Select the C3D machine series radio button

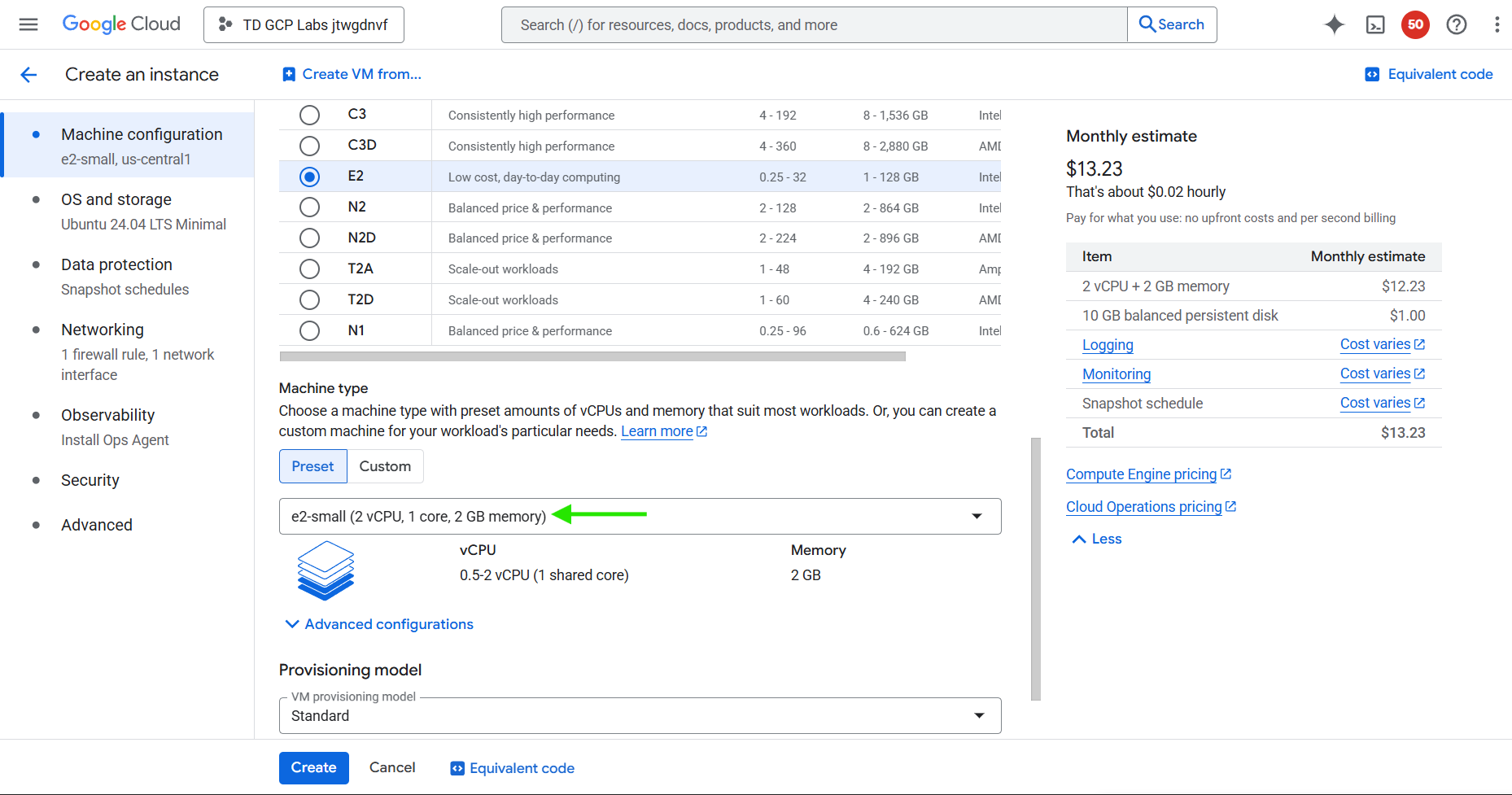(x=309, y=146)
